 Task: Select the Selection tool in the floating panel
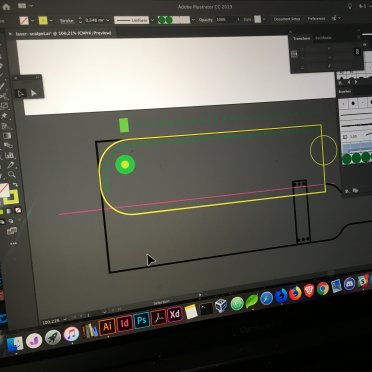coord(21,94)
